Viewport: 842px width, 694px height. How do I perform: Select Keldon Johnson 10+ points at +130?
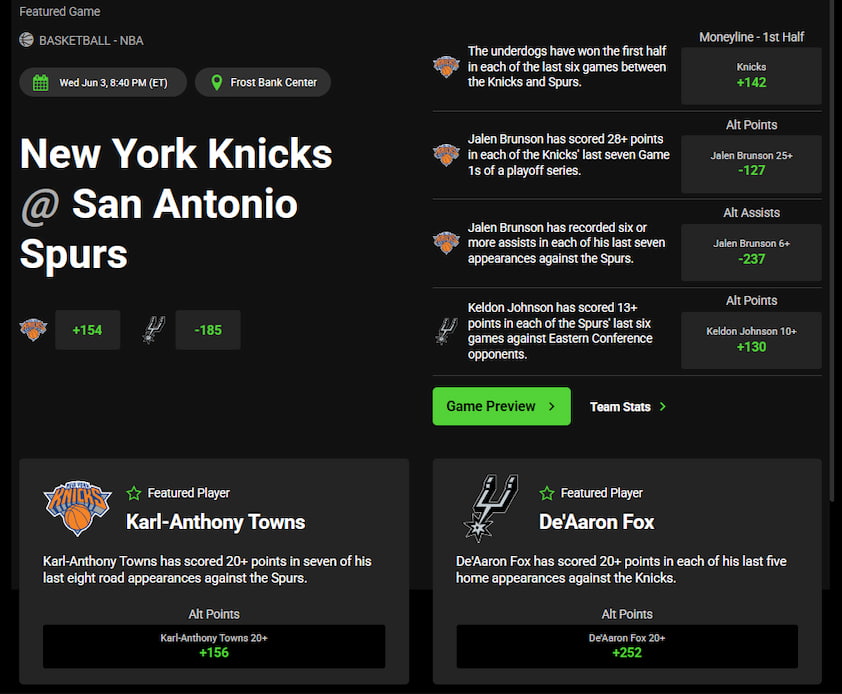(x=751, y=340)
